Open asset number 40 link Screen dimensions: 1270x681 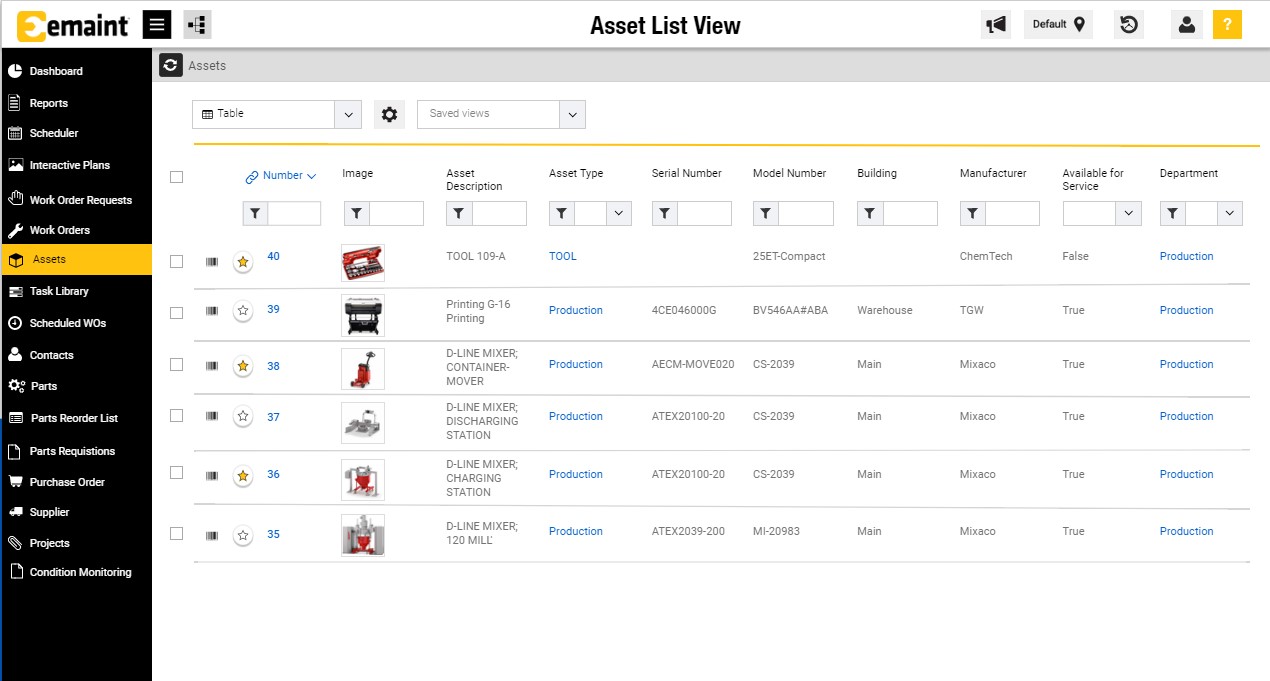click(x=273, y=257)
